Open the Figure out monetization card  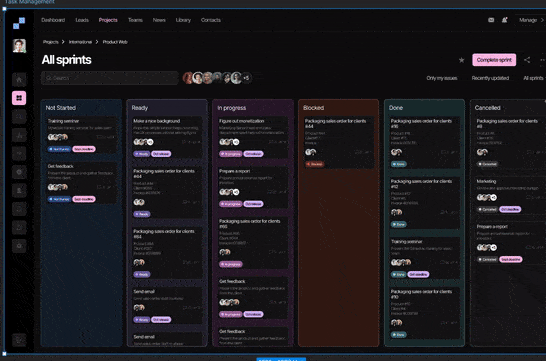[x=253, y=138]
